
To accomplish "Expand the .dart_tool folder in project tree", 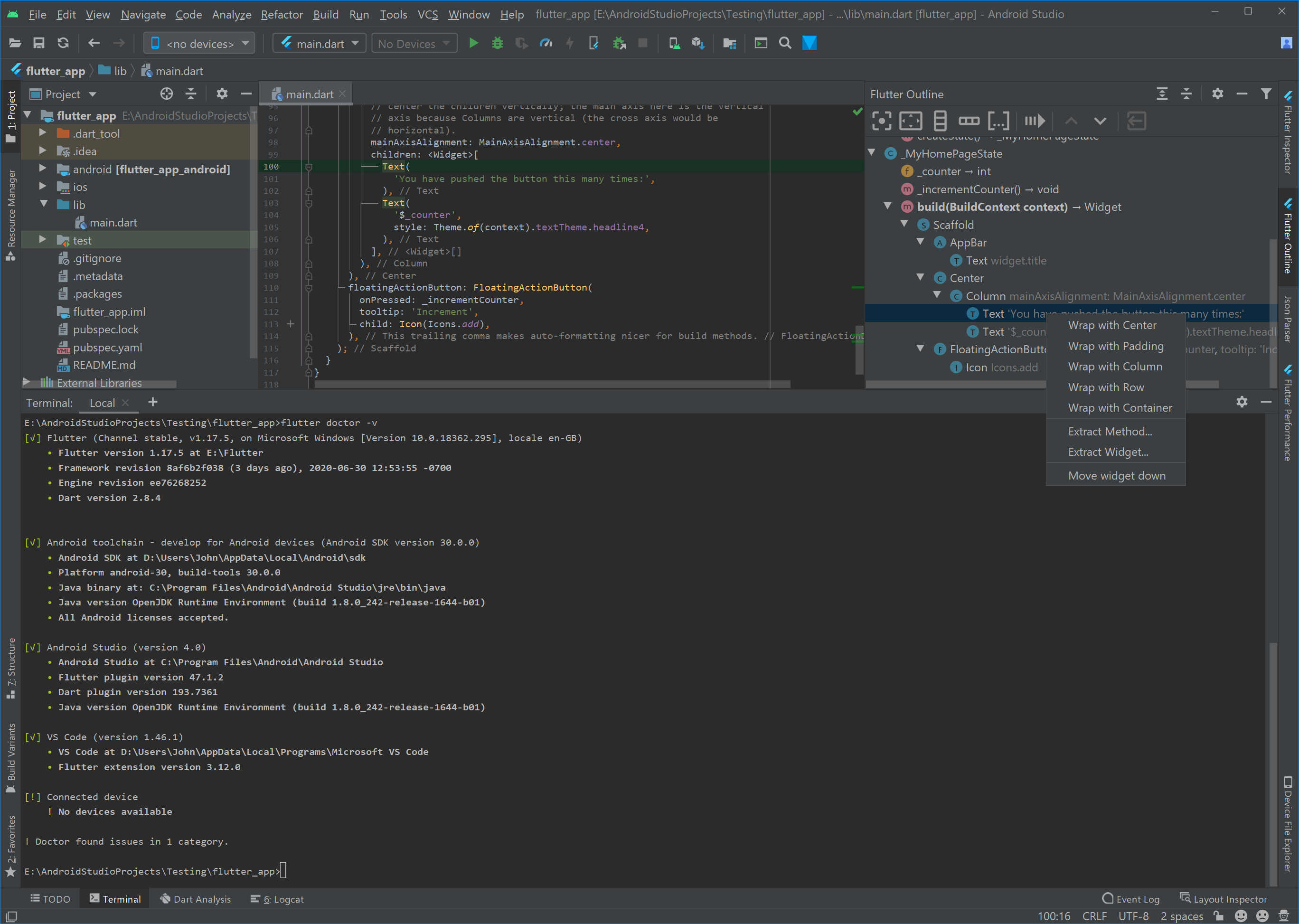I will (x=43, y=133).
